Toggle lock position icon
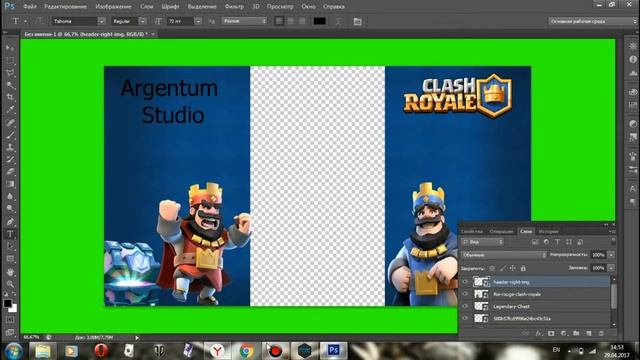The image size is (640, 360). 513,268
